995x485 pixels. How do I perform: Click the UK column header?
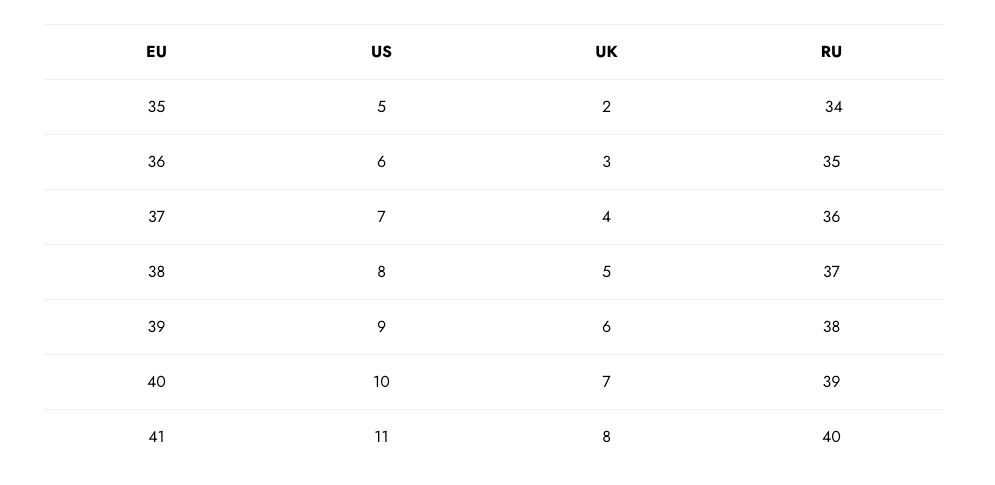(606, 52)
